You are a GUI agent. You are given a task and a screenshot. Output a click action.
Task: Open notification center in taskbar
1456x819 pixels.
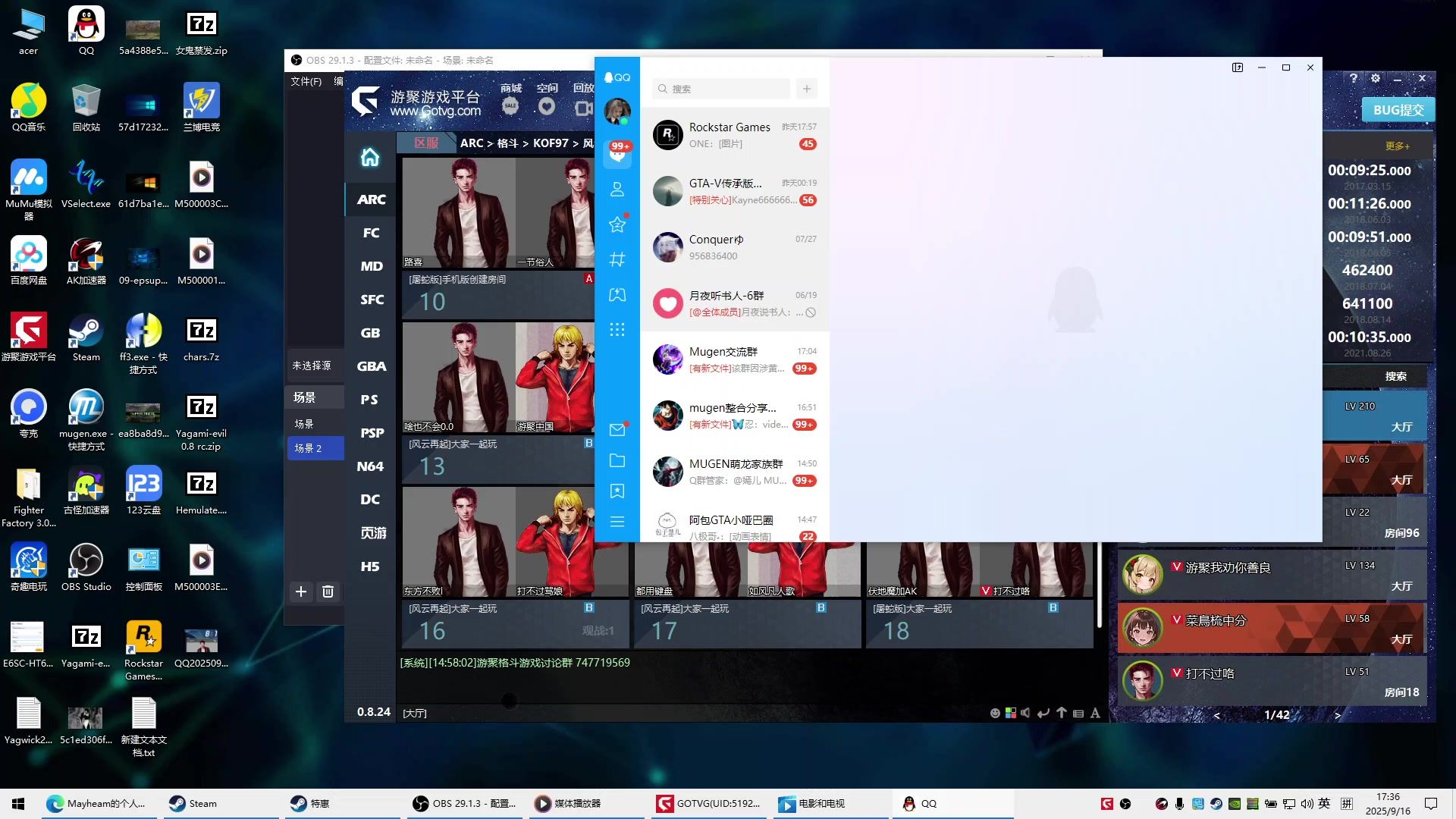click(1431, 804)
